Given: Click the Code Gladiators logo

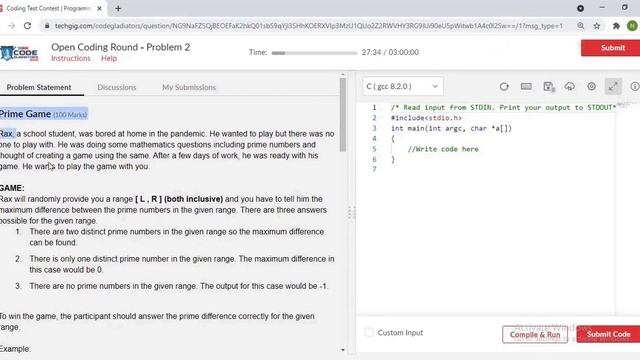Looking at the screenshot, I should click(x=20, y=53).
